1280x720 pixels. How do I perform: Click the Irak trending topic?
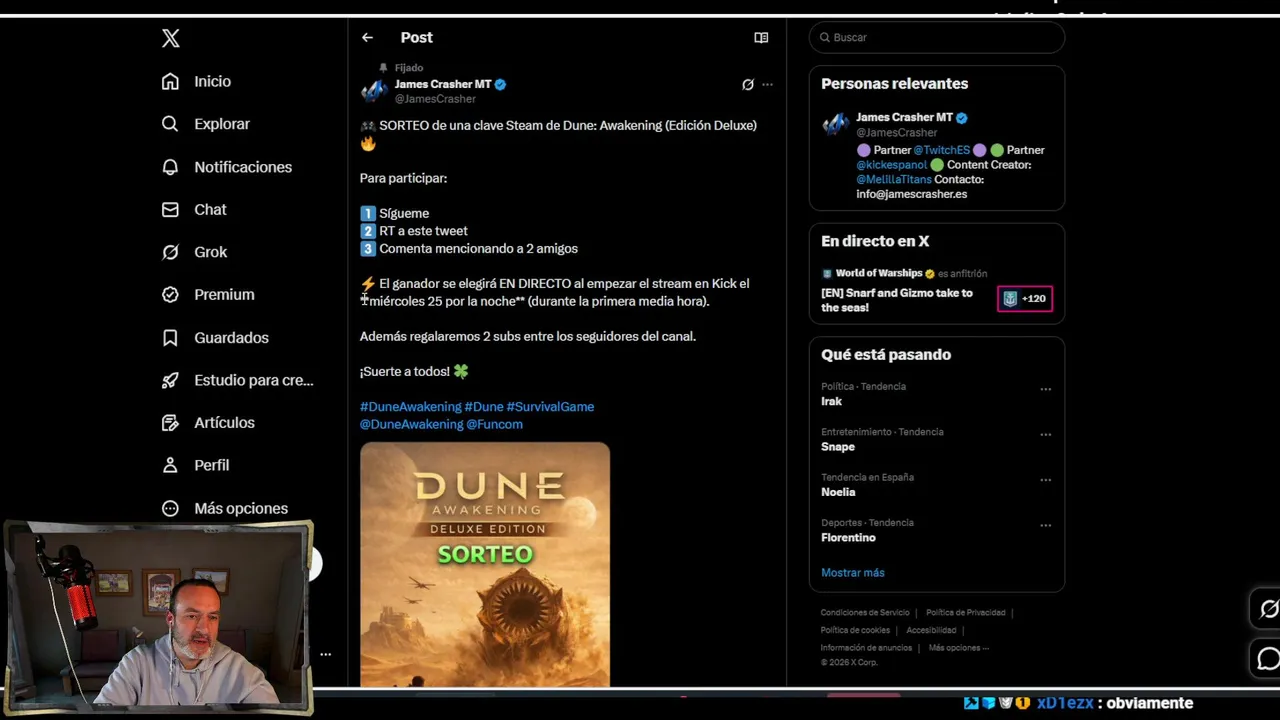[832, 401]
